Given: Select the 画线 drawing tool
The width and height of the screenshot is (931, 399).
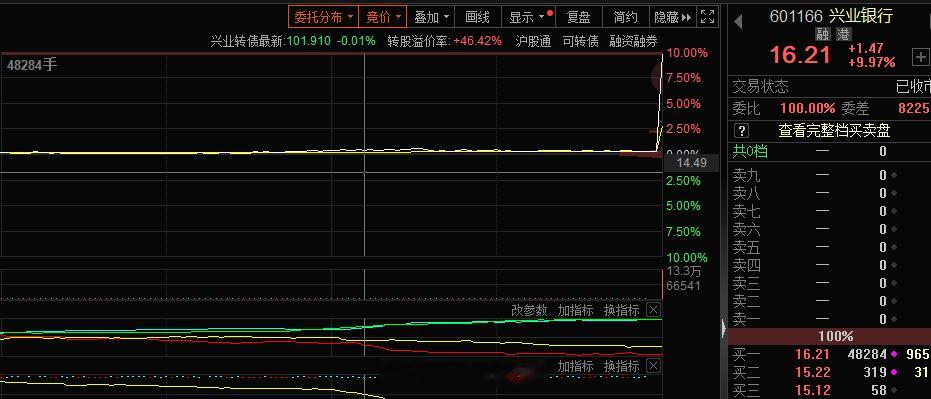Looking at the screenshot, I should pos(477,17).
